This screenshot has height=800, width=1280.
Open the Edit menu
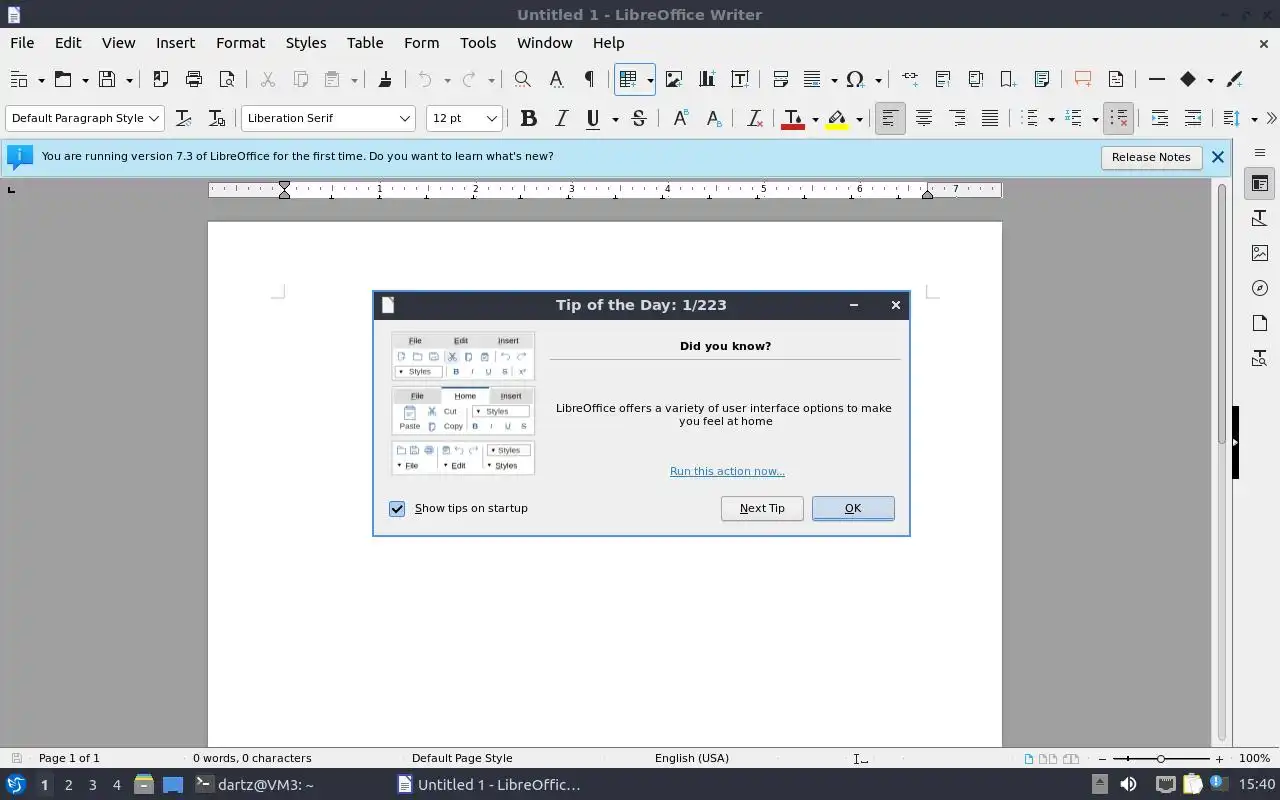68,43
